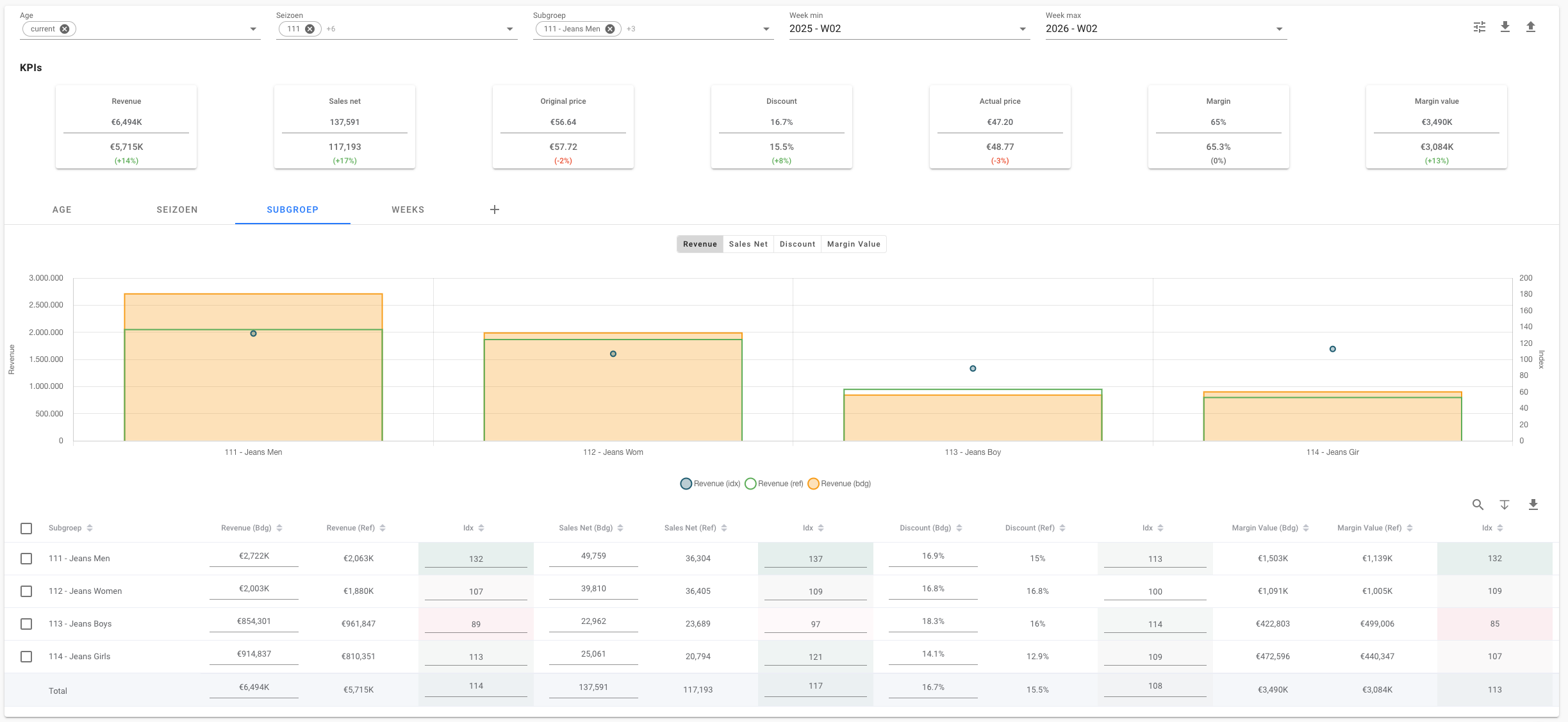
Task: Add a new tab with plus icon
Action: 495,209
